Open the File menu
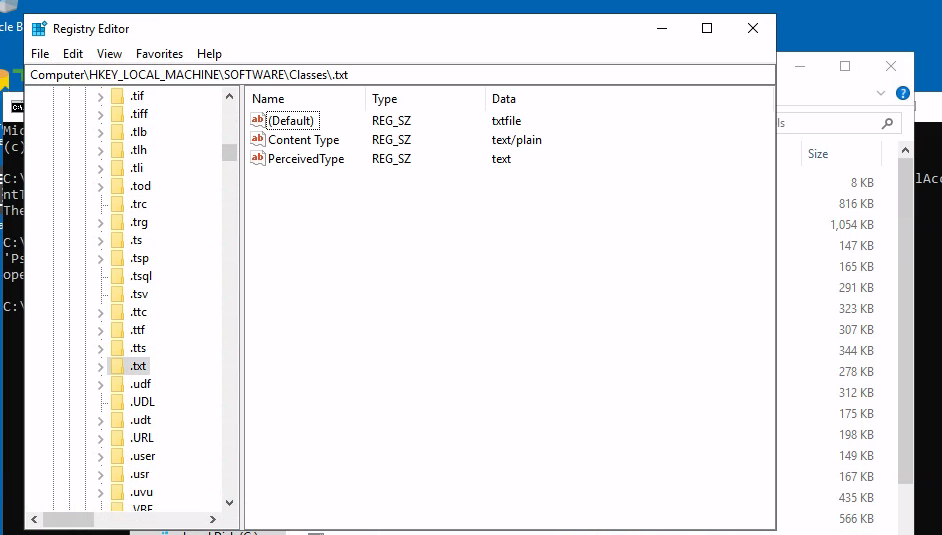 coord(40,53)
